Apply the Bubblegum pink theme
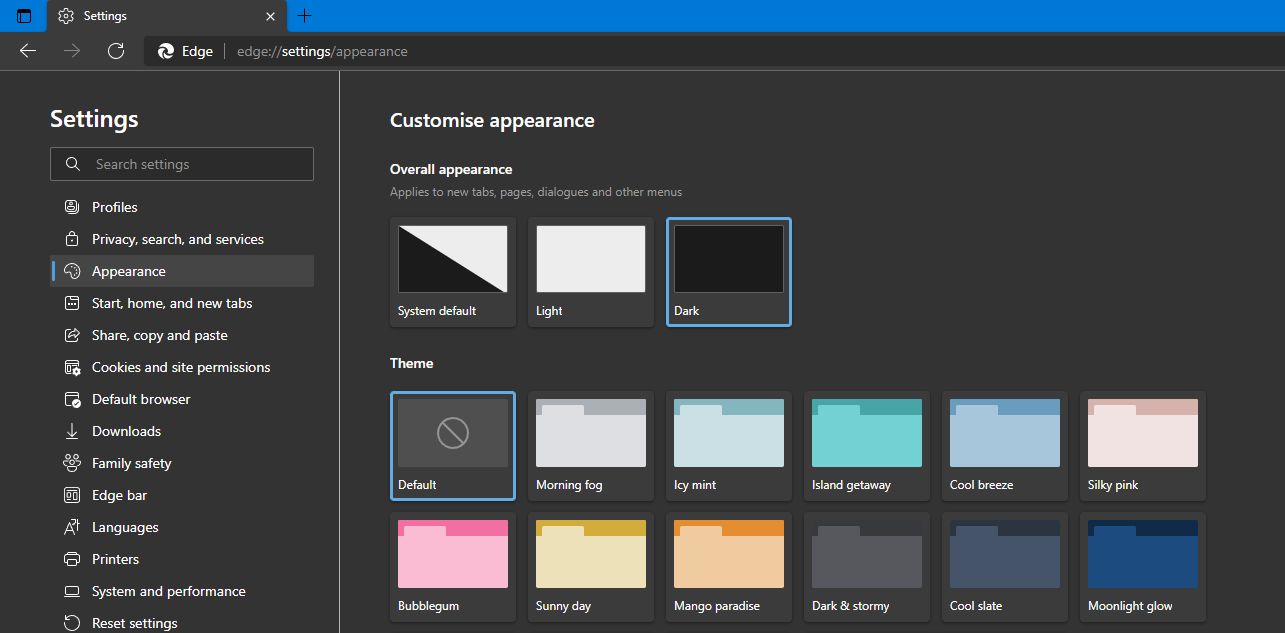The image size is (1285, 633). pos(452,566)
